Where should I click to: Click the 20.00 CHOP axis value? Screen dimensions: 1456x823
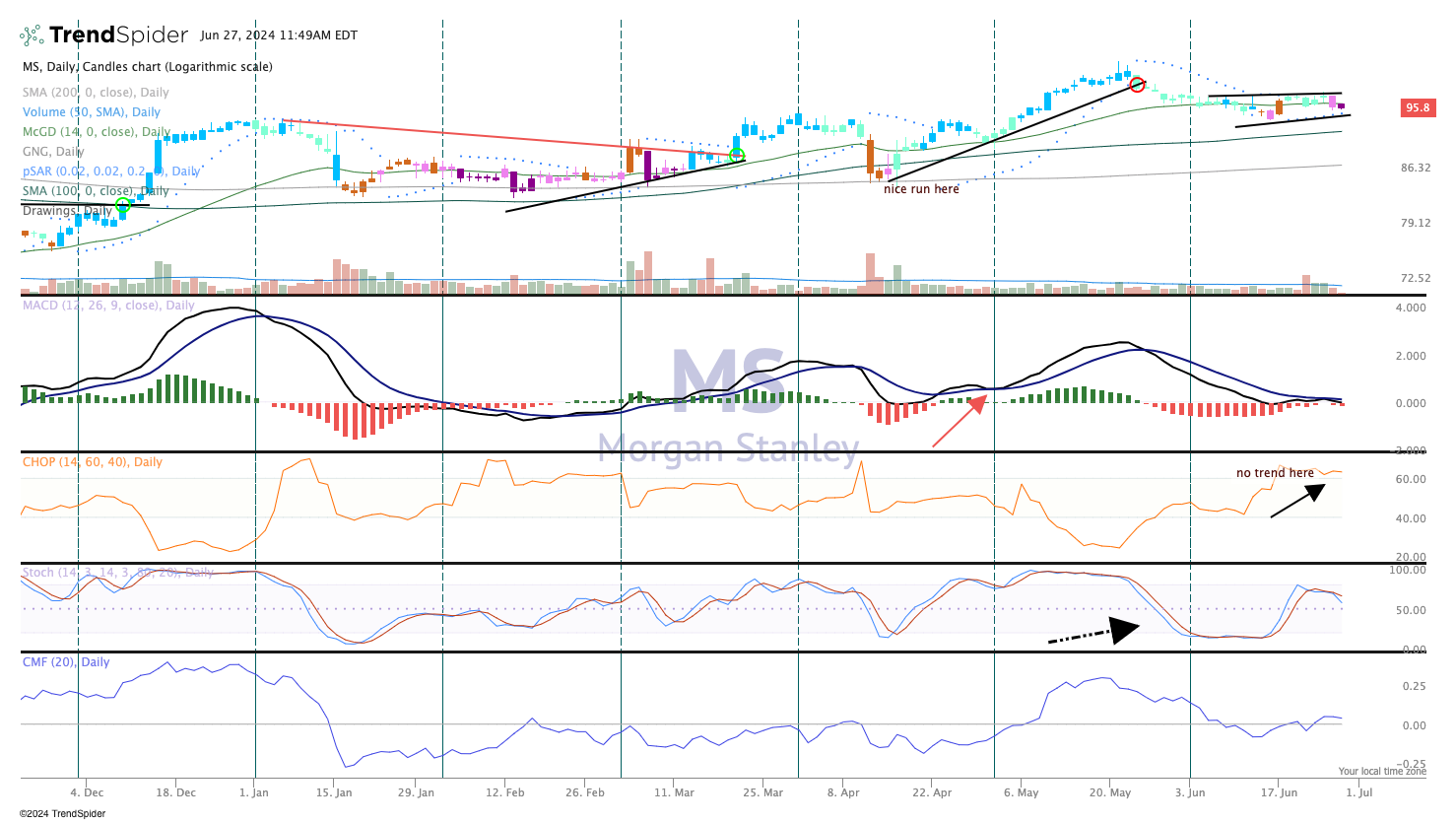(x=1412, y=557)
